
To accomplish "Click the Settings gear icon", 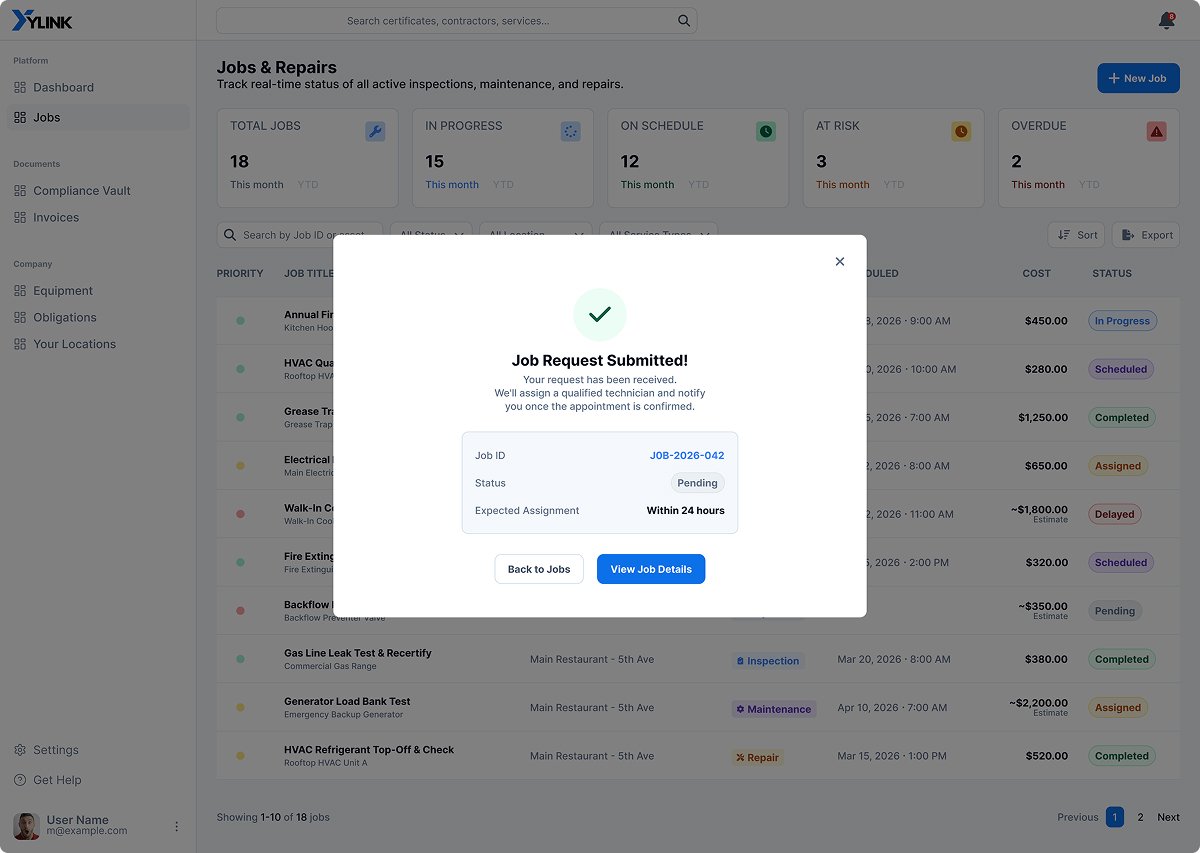I will click(20, 750).
